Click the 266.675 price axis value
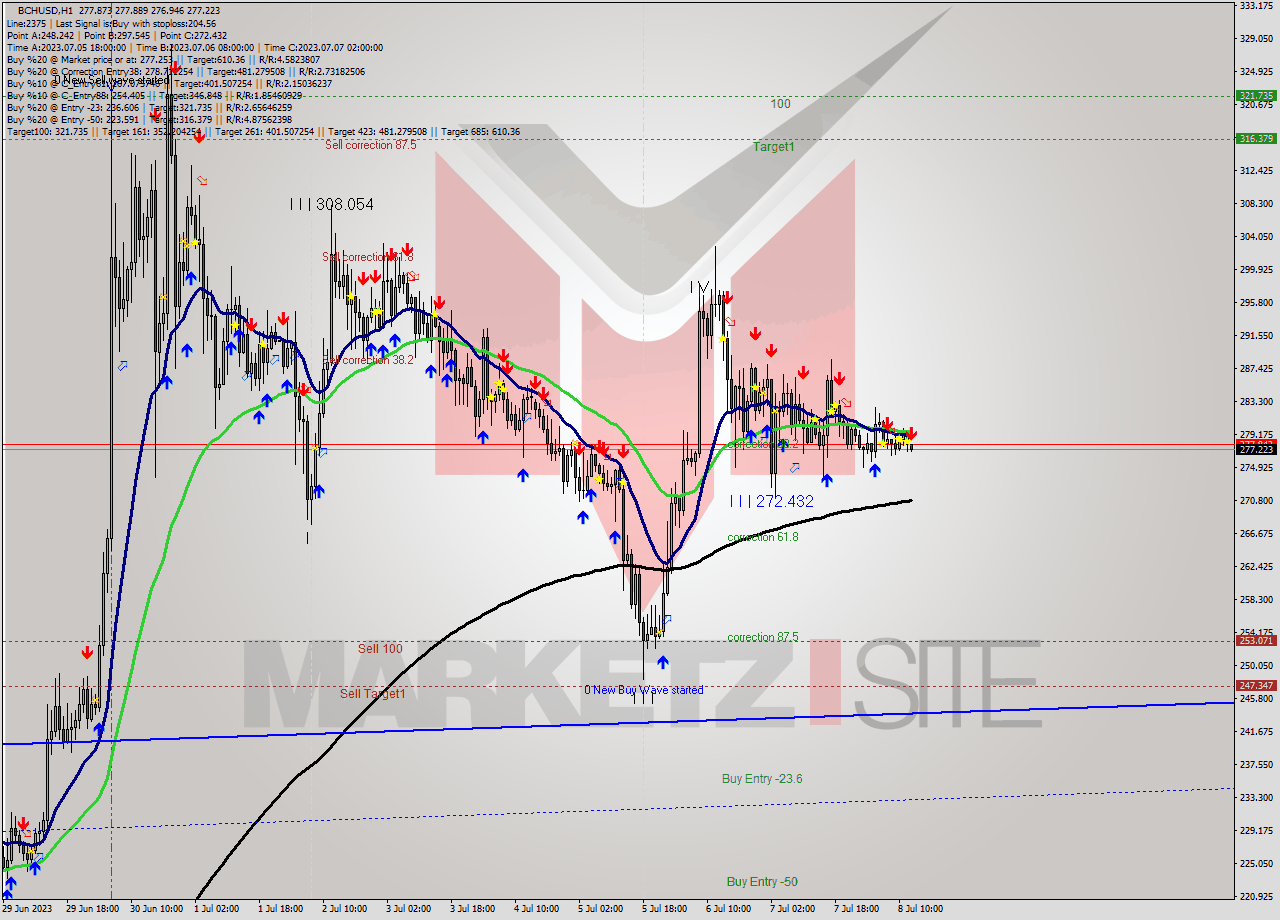The width and height of the screenshot is (1280, 920). (1256, 534)
